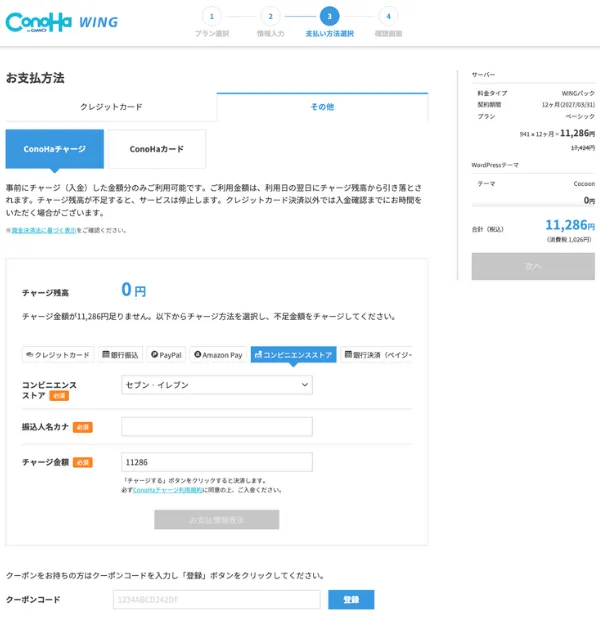Select ConoHaカード option

tap(156, 149)
